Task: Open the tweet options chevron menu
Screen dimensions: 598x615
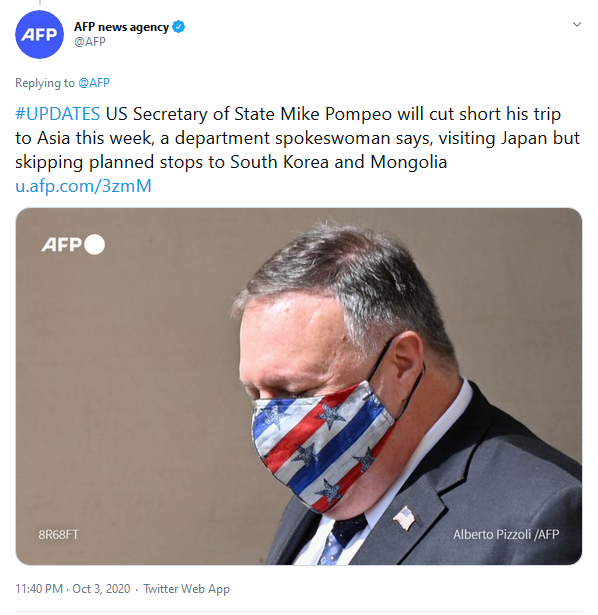Action: [x=576, y=24]
